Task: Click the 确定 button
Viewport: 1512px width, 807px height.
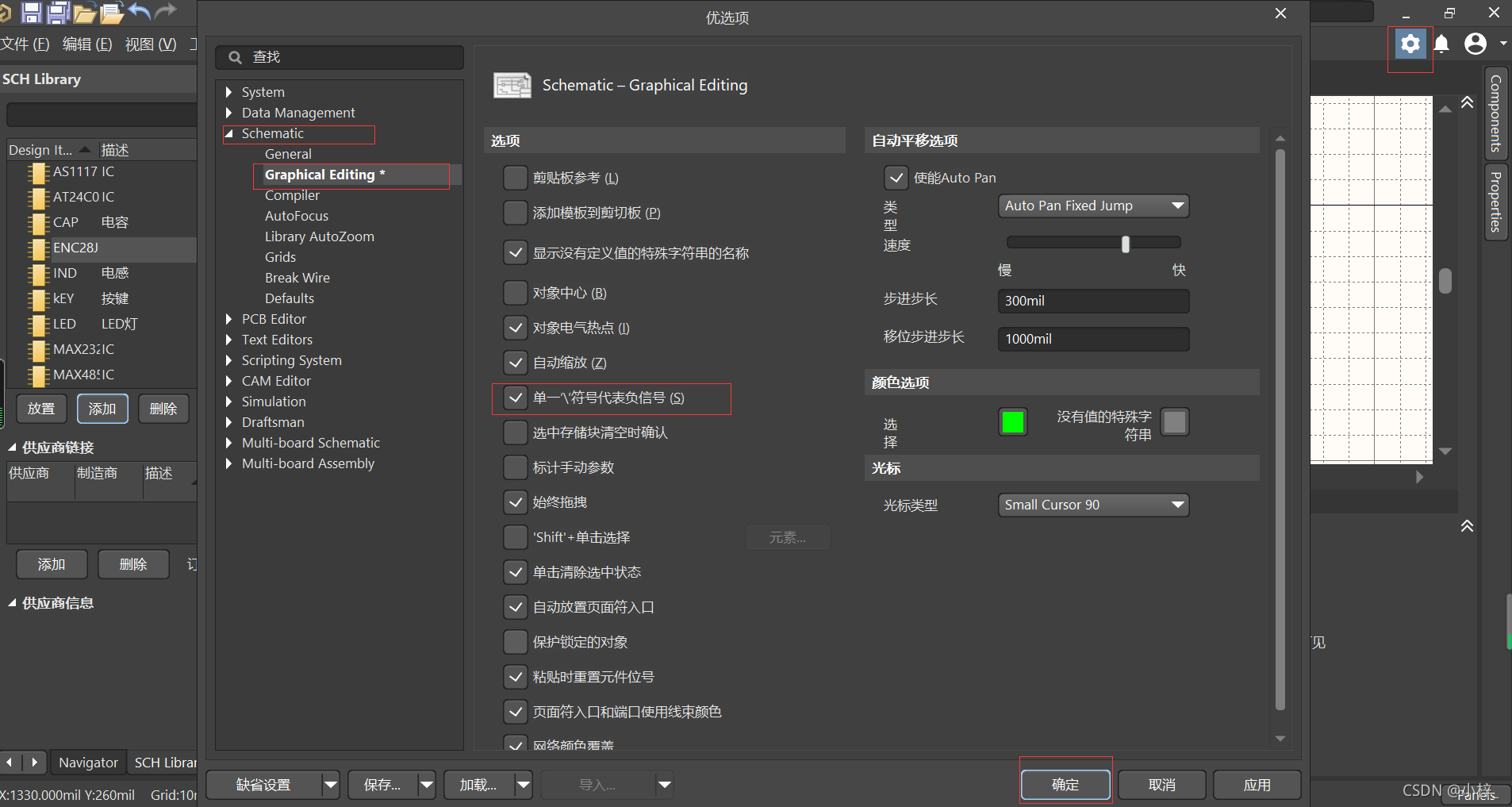Action: click(x=1065, y=785)
